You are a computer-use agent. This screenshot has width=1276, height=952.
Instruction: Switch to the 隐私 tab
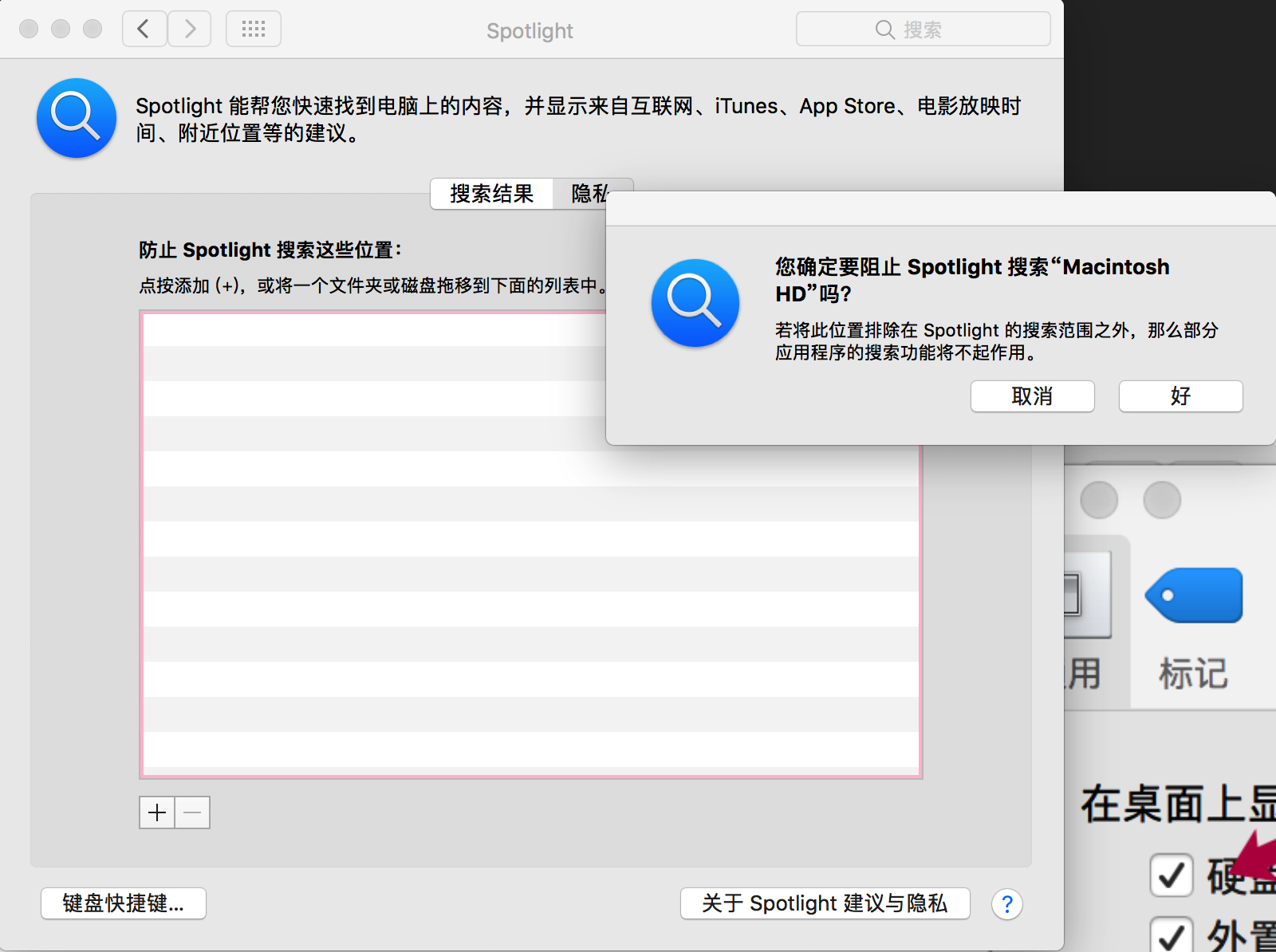click(589, 194)
